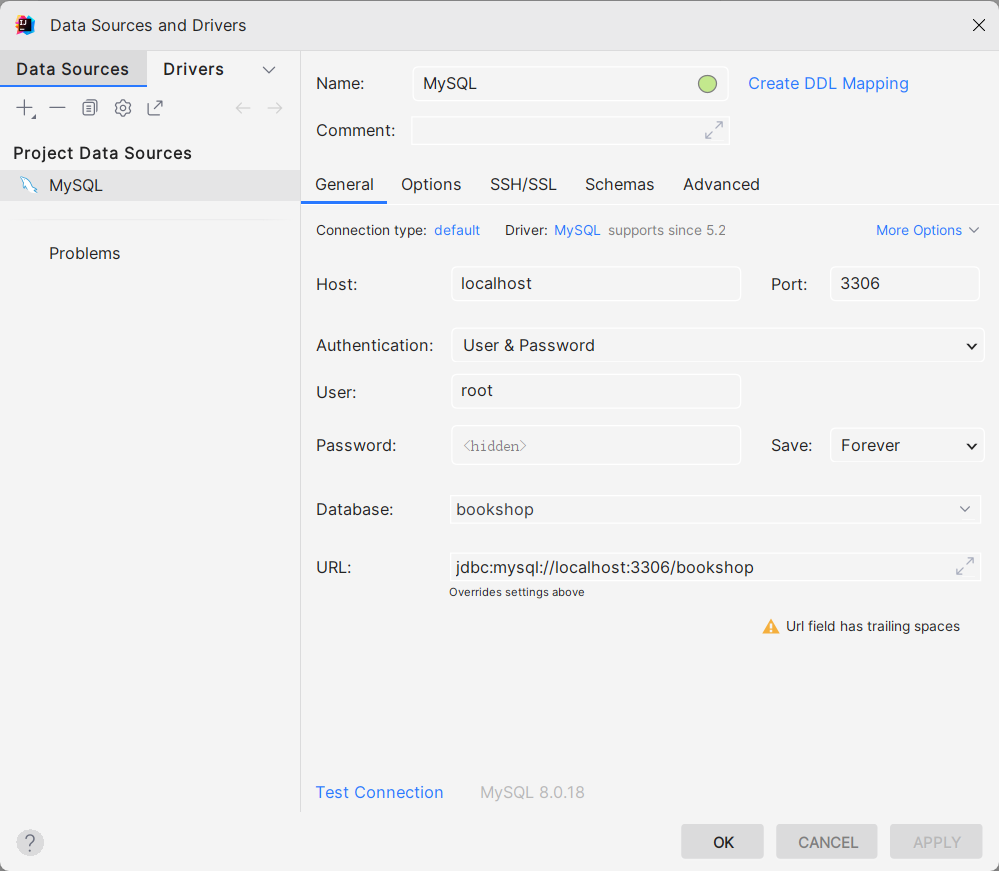Screen dimensions: 999x871
Task: Expand the URL field editor
Action: (965, 566)
